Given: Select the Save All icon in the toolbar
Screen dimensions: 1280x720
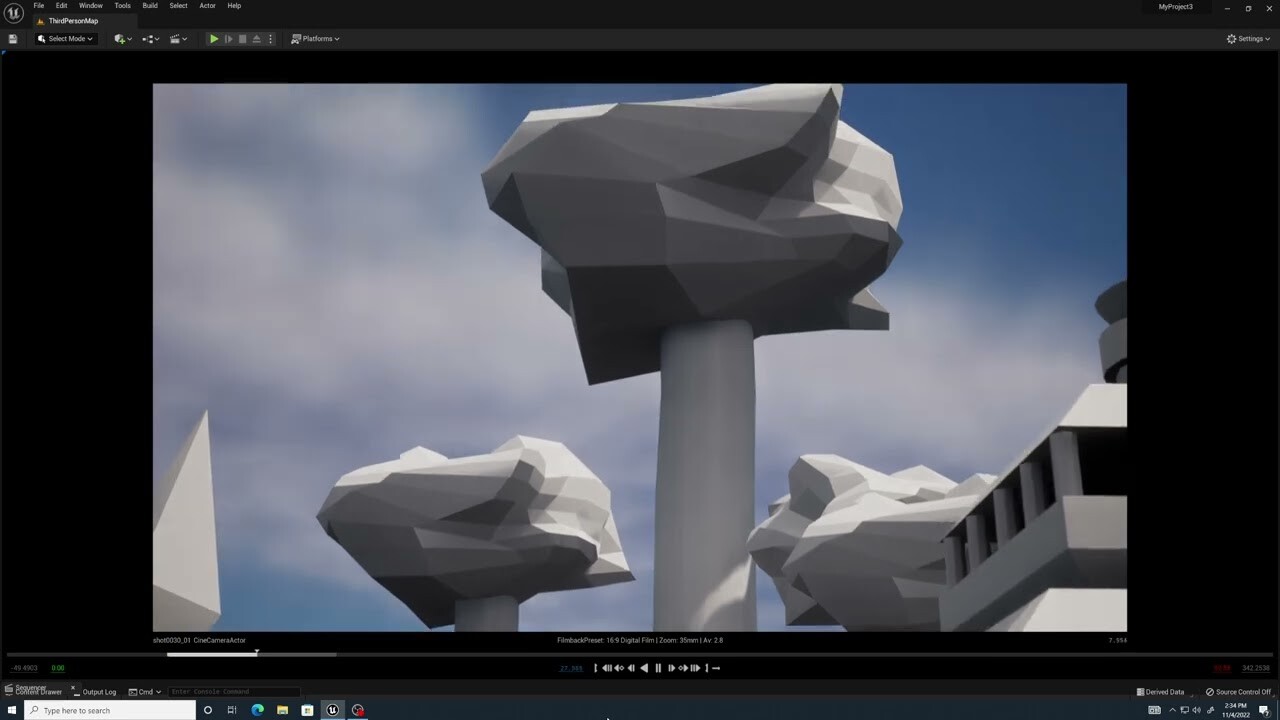Looking at the screenshot, I should coord(12,38).
